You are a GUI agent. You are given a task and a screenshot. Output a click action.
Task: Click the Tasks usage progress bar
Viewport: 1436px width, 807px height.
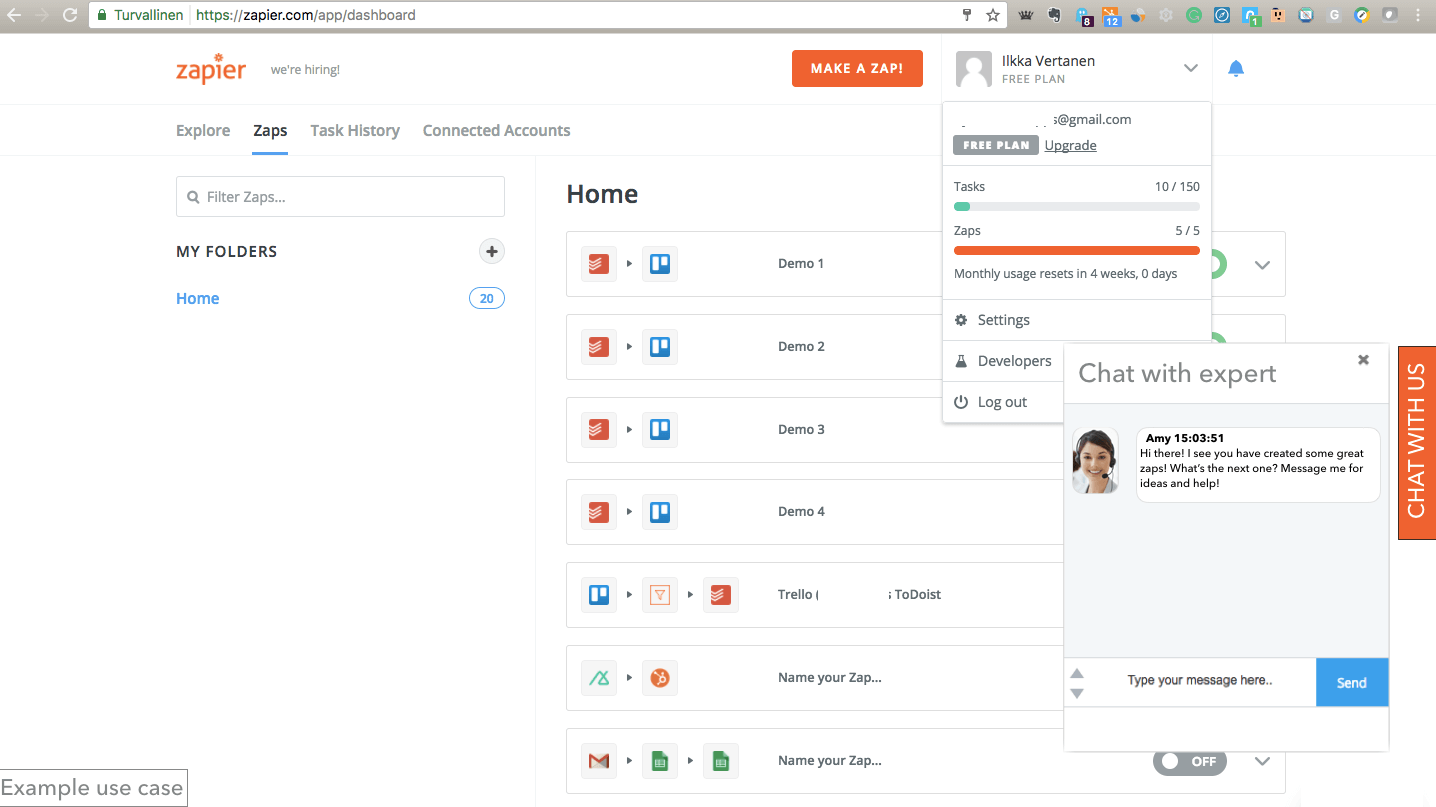[1077, 207]
